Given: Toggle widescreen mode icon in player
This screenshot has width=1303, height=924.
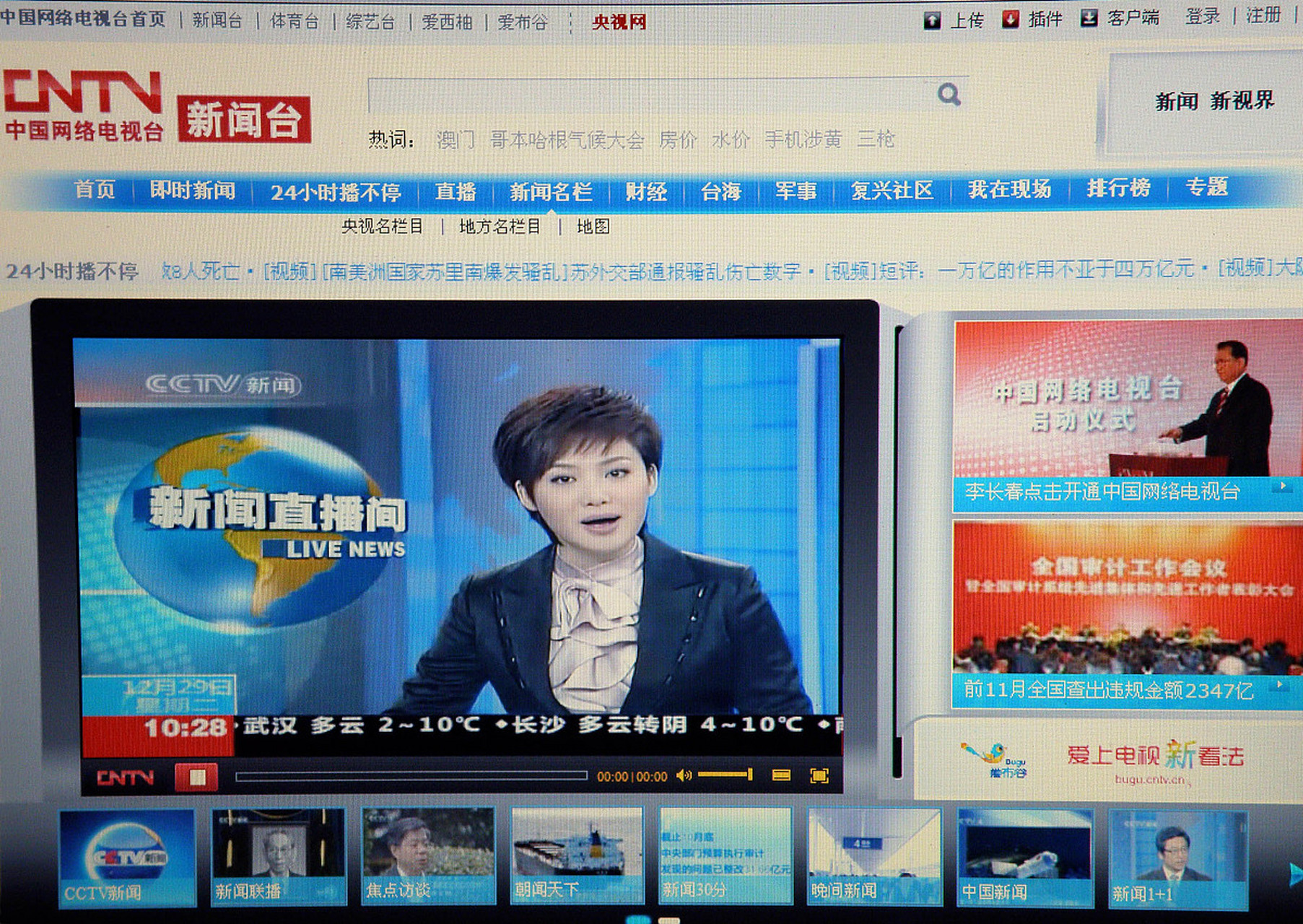Looking at the screenshot, I should pyautogui.click(x=781, y=775).
